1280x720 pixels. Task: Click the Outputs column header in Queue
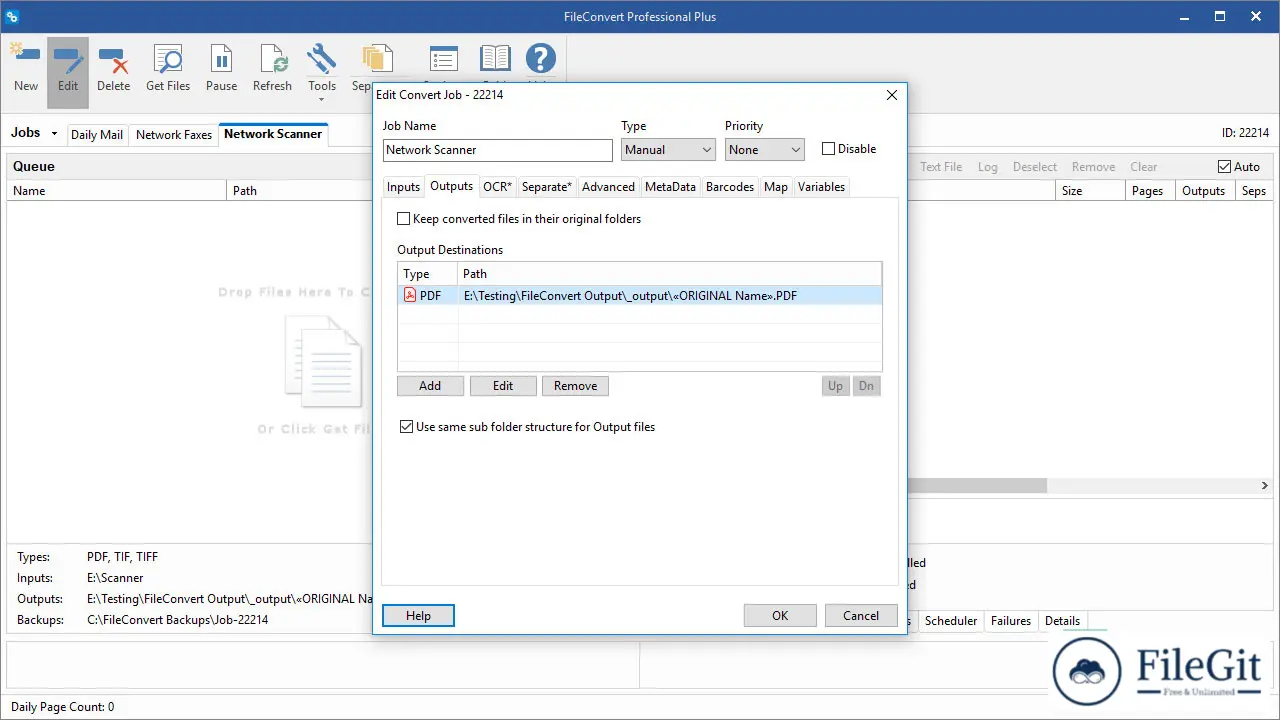1206,191
